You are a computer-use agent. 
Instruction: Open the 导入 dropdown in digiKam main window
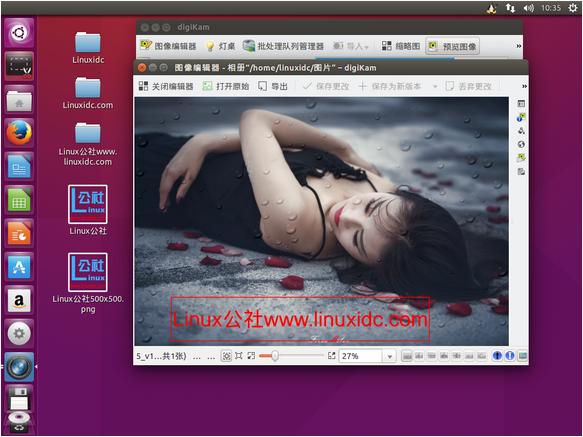[351, 46]
